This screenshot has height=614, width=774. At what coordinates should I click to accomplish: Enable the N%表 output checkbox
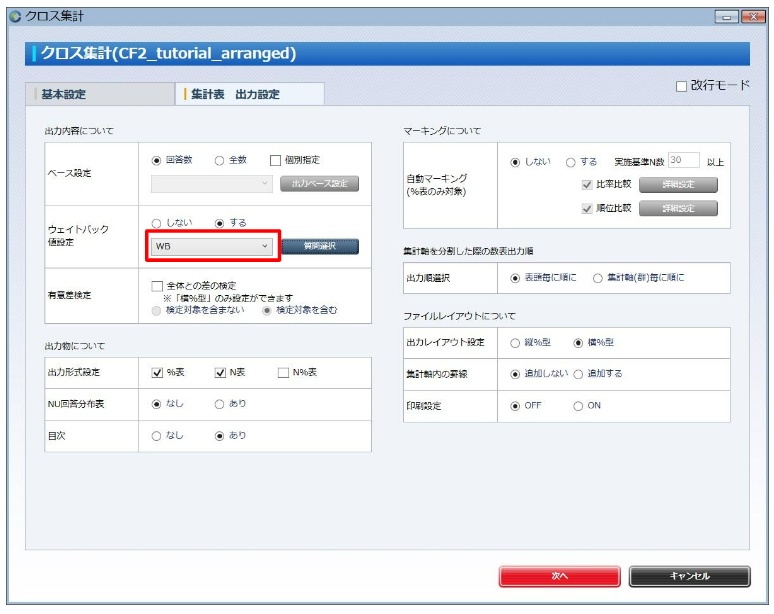tap(283, 373)
